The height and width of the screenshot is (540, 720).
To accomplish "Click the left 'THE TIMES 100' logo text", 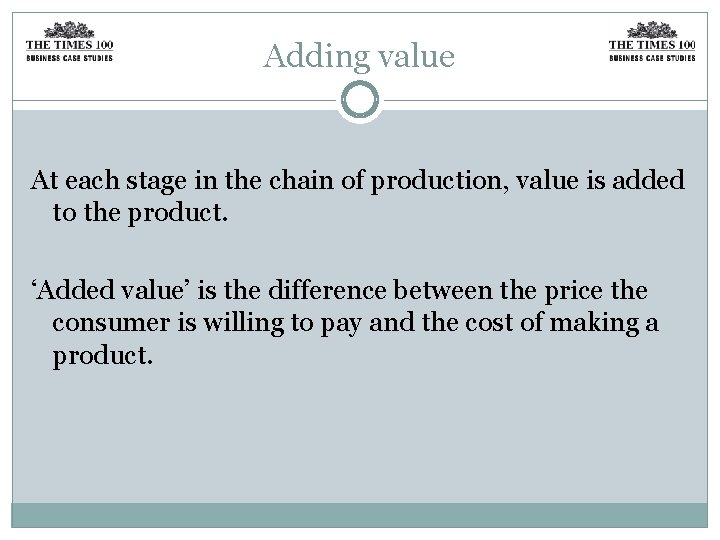I will [69, 45].
